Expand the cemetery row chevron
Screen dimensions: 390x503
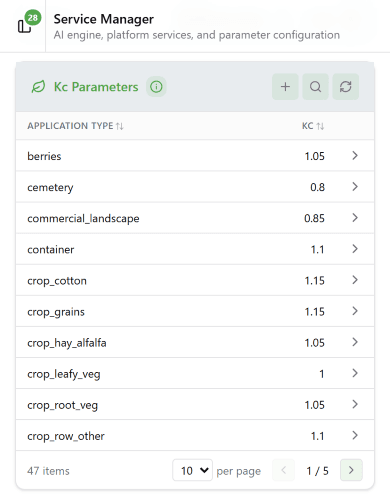click(x=355, y=187)
